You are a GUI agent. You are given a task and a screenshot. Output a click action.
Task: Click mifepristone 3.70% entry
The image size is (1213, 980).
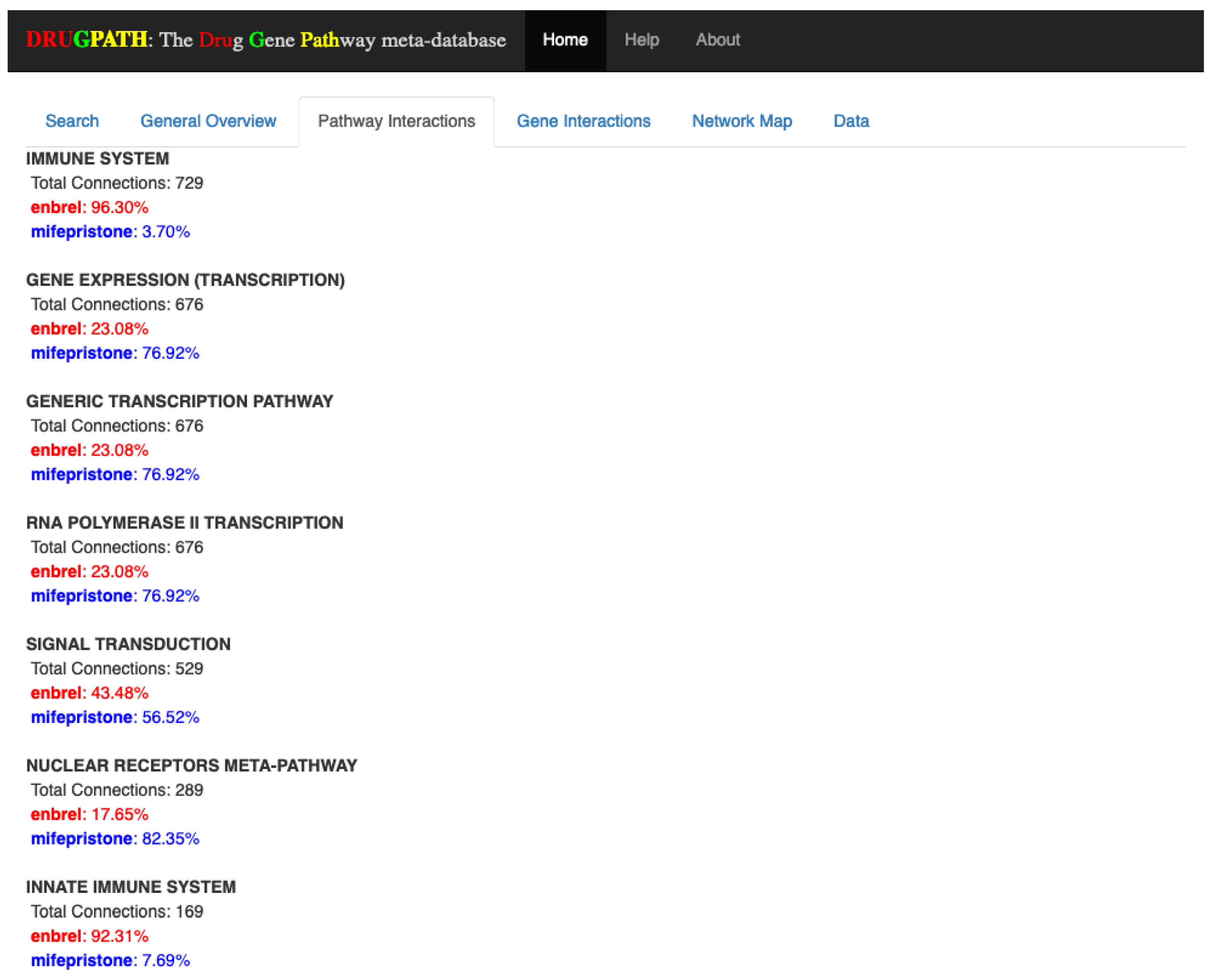click(110, 232)
